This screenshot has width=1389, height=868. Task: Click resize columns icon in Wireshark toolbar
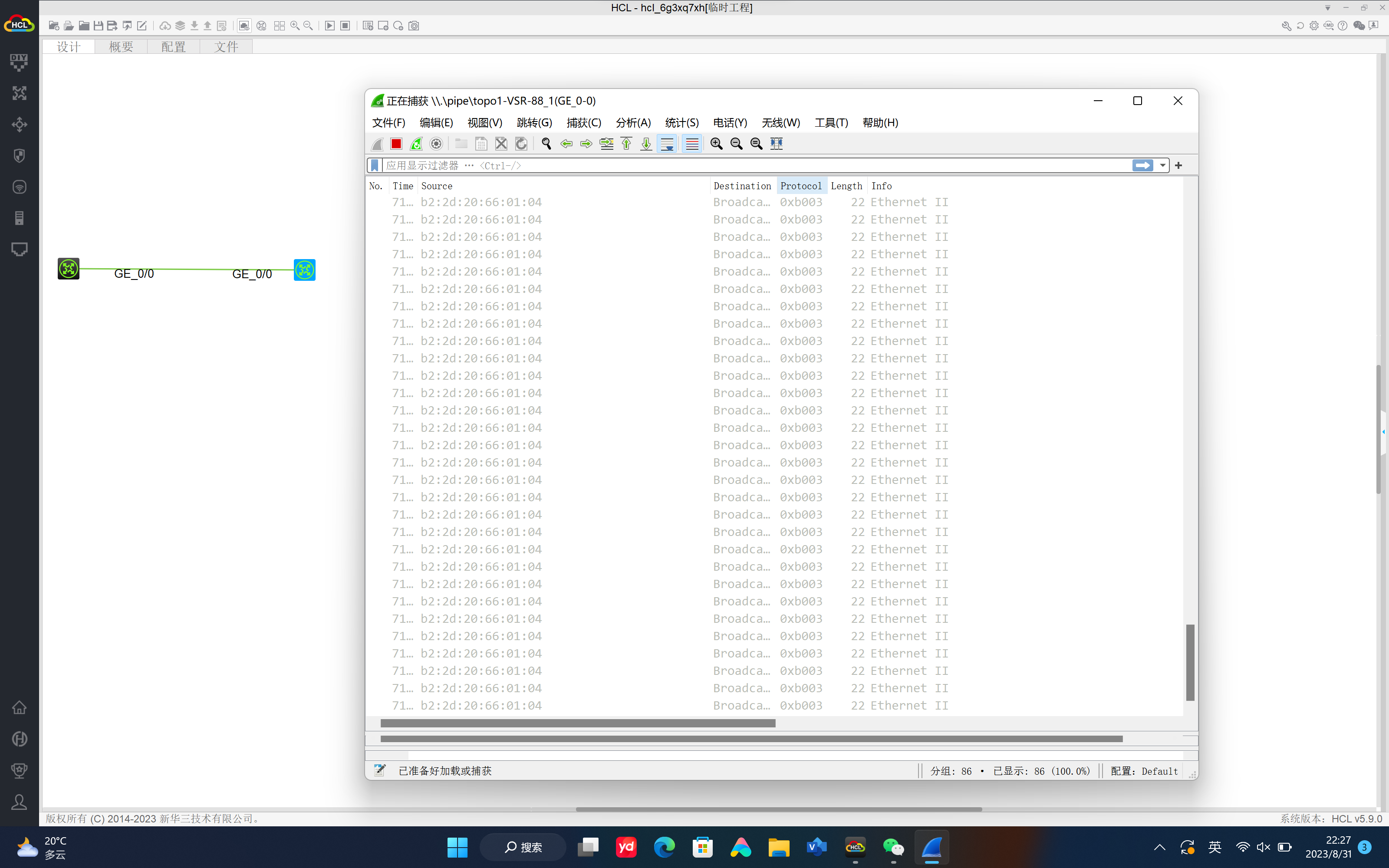[776, 144]
